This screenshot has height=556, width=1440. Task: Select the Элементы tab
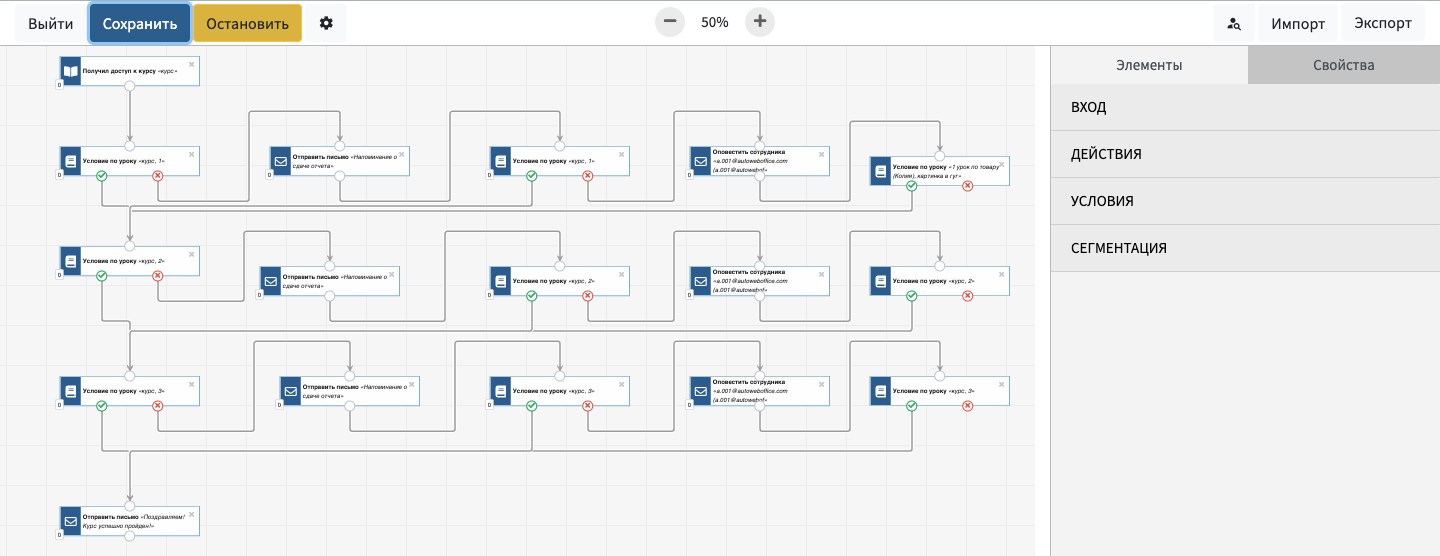tap(1149, 65)
